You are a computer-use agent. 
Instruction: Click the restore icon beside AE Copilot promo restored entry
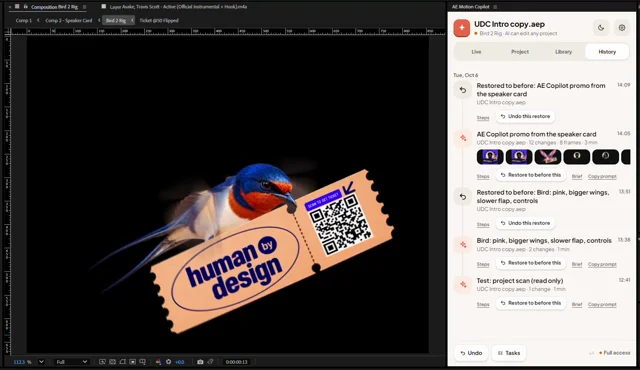pyautogui.click(x=463, y=90)
